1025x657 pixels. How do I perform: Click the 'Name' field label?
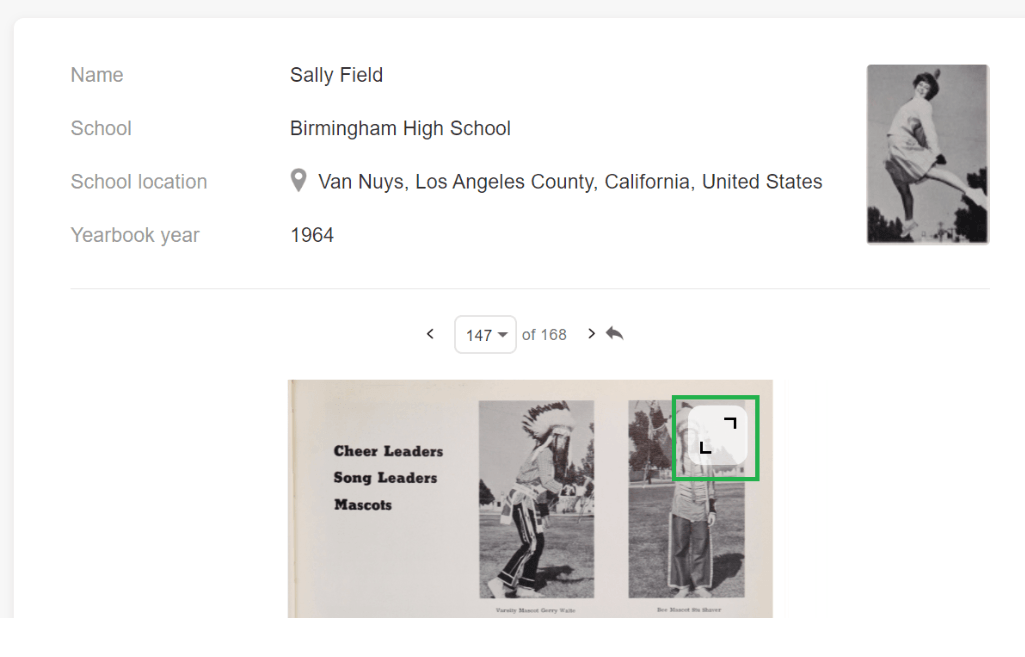pyautogui.click(x=97, y=75)
